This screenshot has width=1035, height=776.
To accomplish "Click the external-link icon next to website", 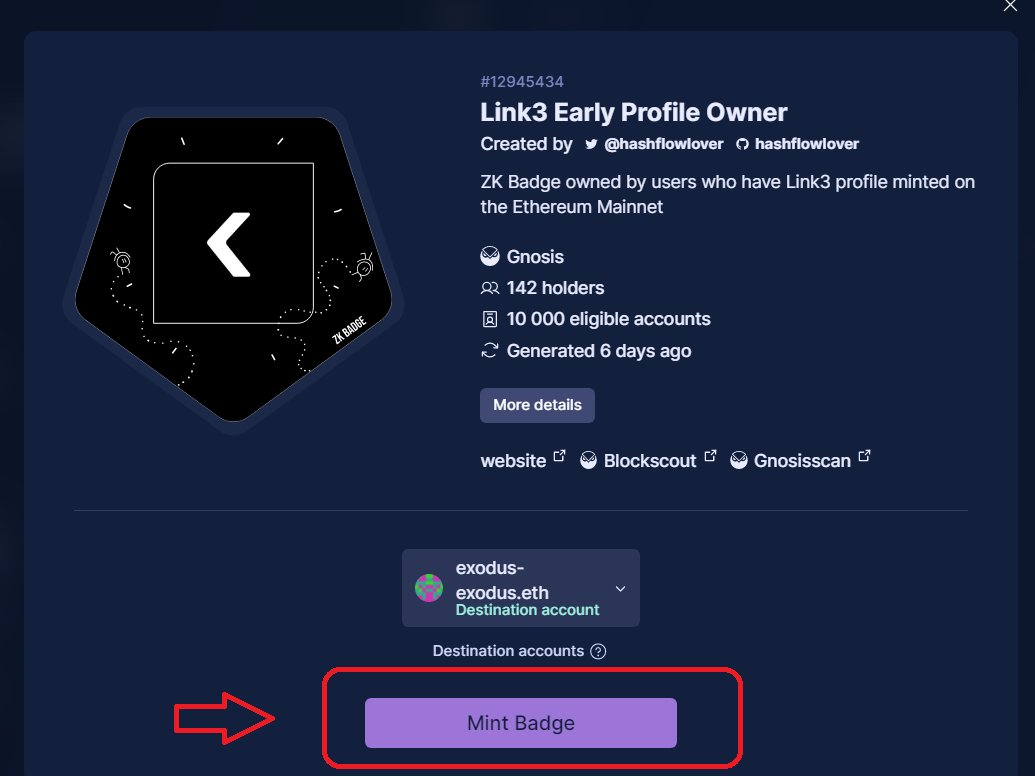I will coord(559,457).
